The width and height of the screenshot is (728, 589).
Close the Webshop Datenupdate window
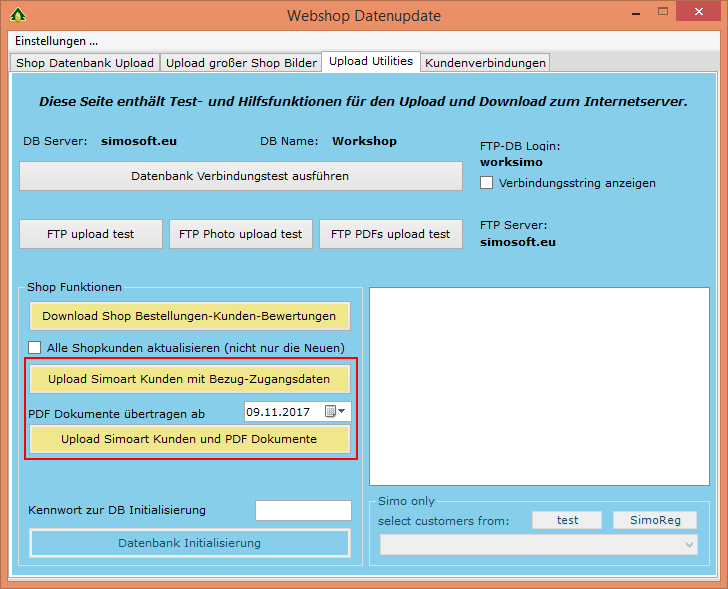[702, 13]
